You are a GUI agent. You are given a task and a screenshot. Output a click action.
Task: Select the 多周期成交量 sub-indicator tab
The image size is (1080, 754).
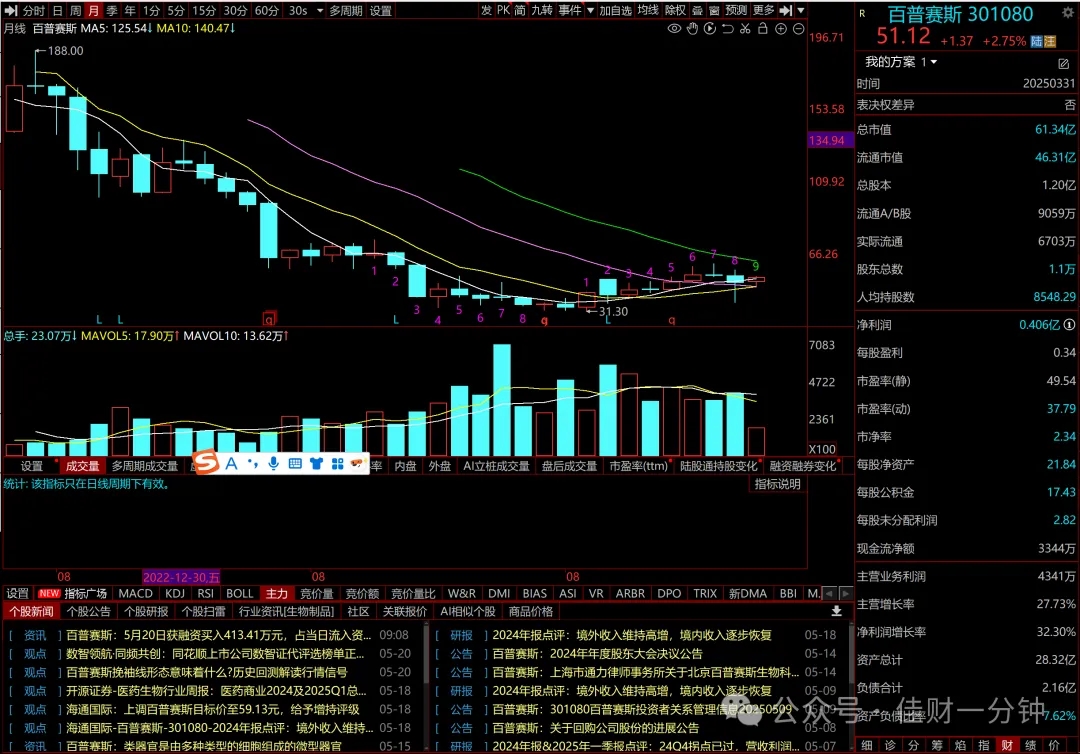point(145,466)
